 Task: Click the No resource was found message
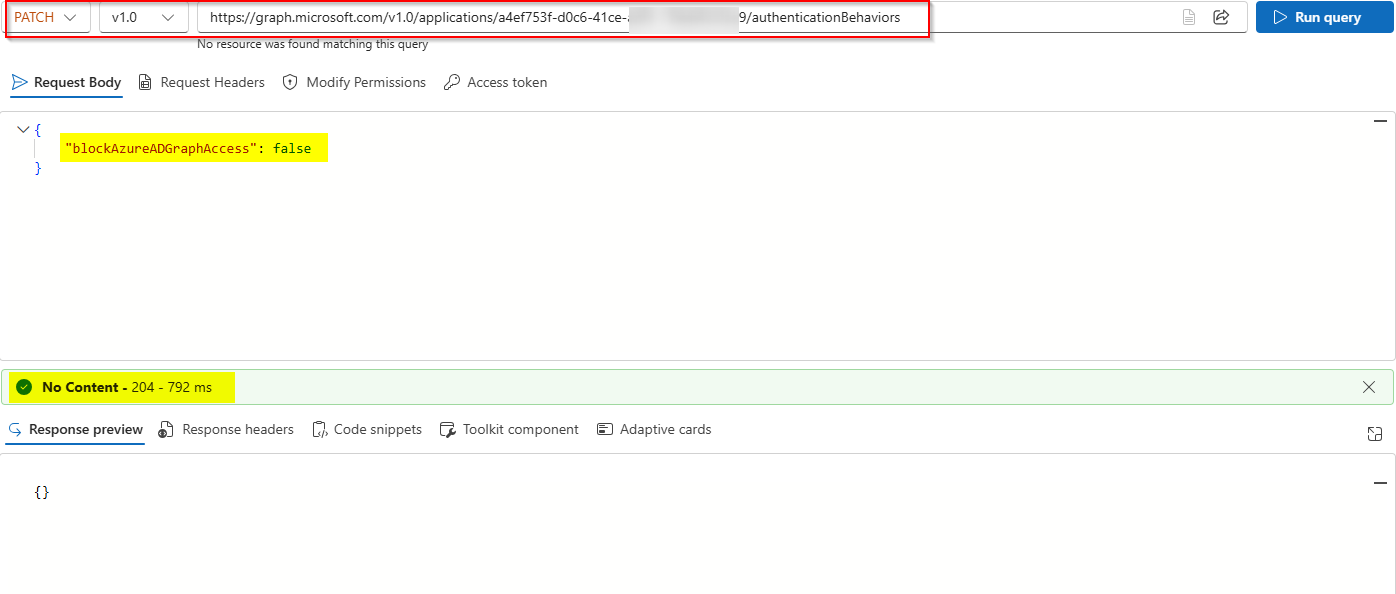pyautogui.click(x=313, y=44)
